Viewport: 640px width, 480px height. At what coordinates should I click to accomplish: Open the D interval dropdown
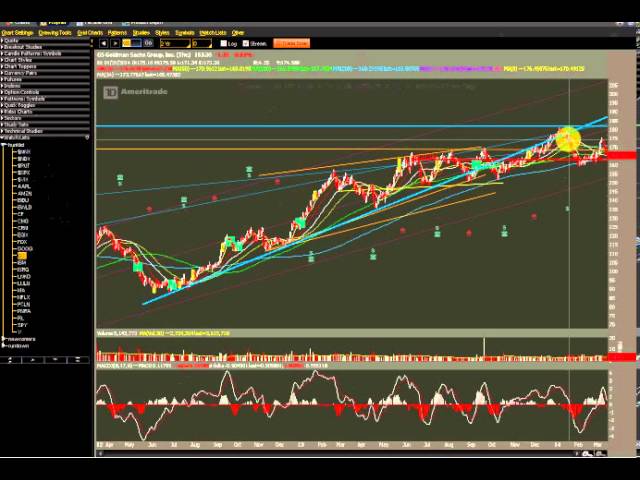[202, 43]
